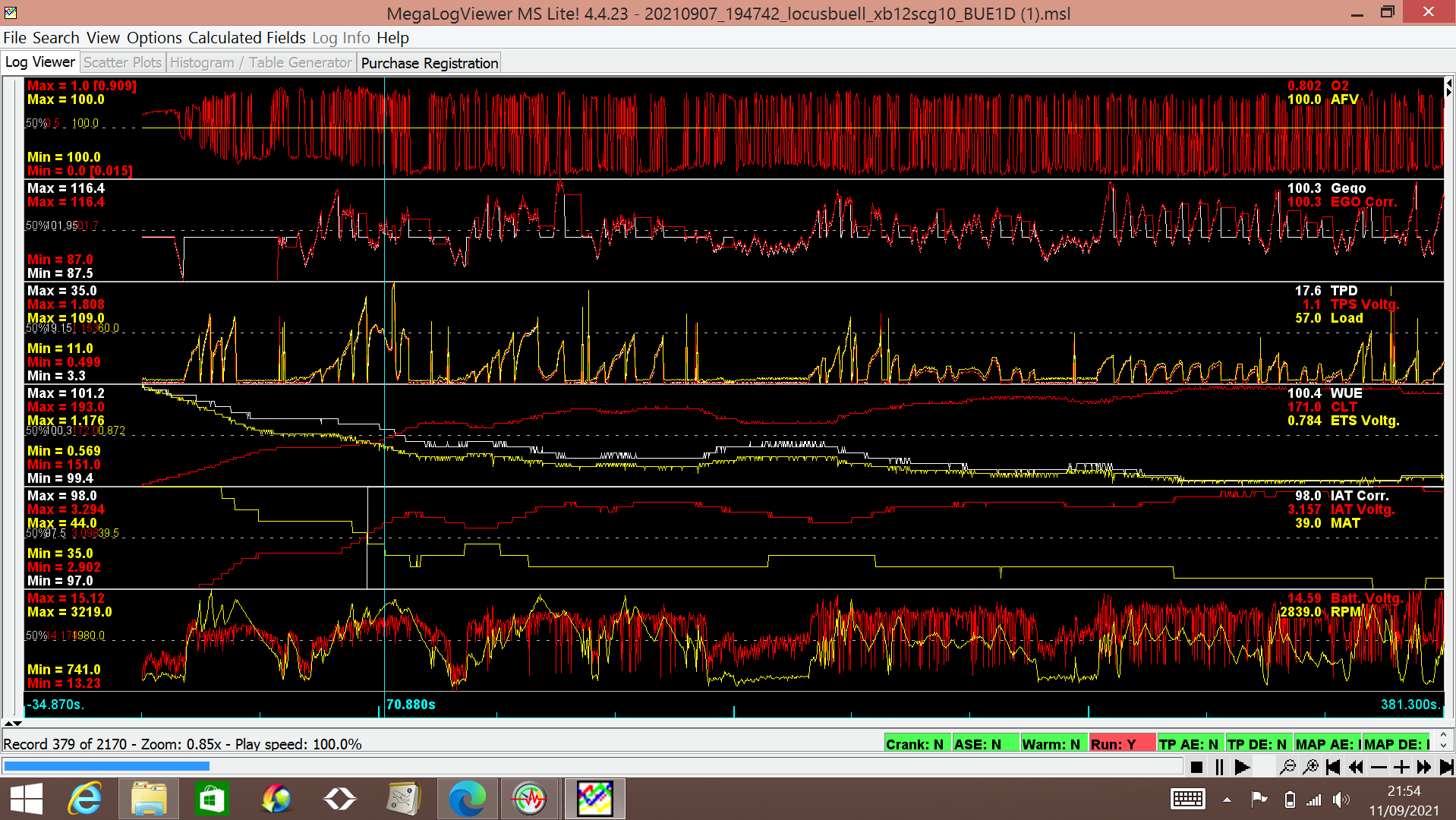Open the Help menu
The image size is (1456, 820).
[x=392, y=38]
